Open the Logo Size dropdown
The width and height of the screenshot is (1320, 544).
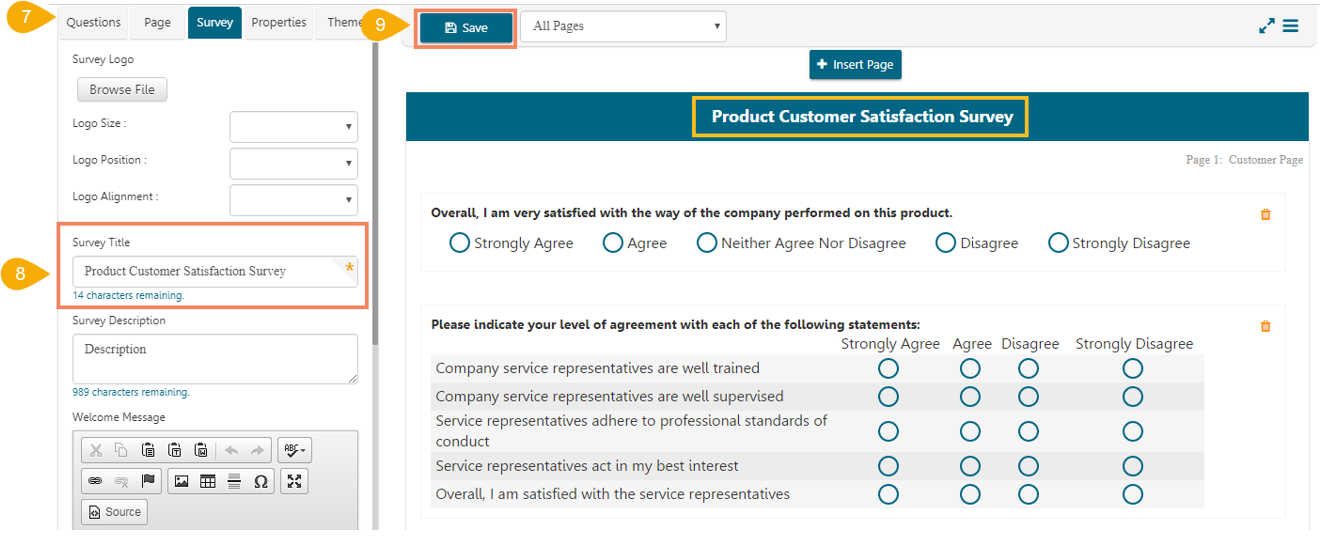coord(294,127)
